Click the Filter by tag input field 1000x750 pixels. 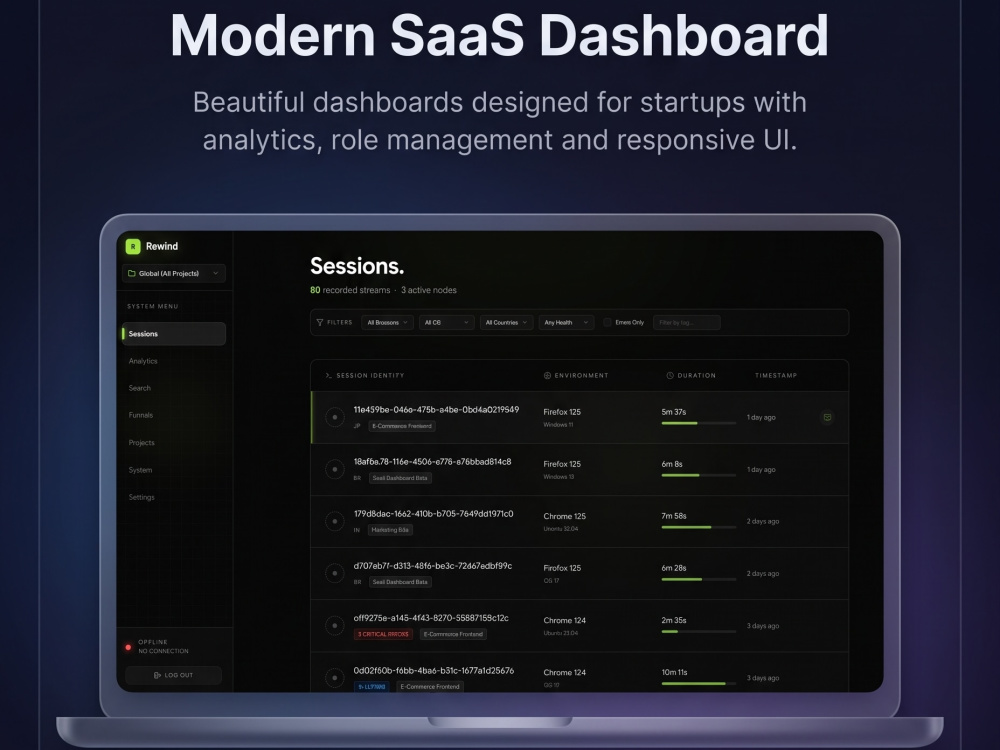tap(687, 323)
